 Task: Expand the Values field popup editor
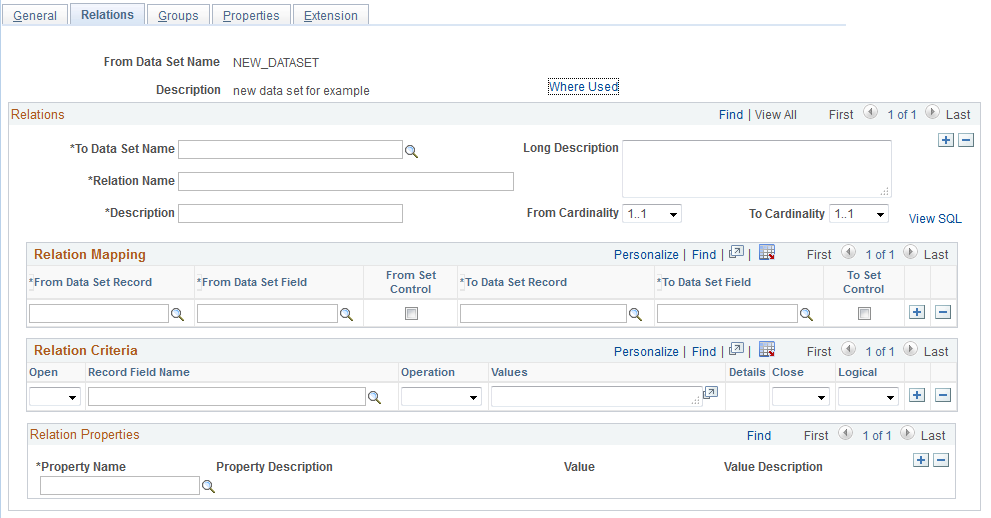click(710, 393)
